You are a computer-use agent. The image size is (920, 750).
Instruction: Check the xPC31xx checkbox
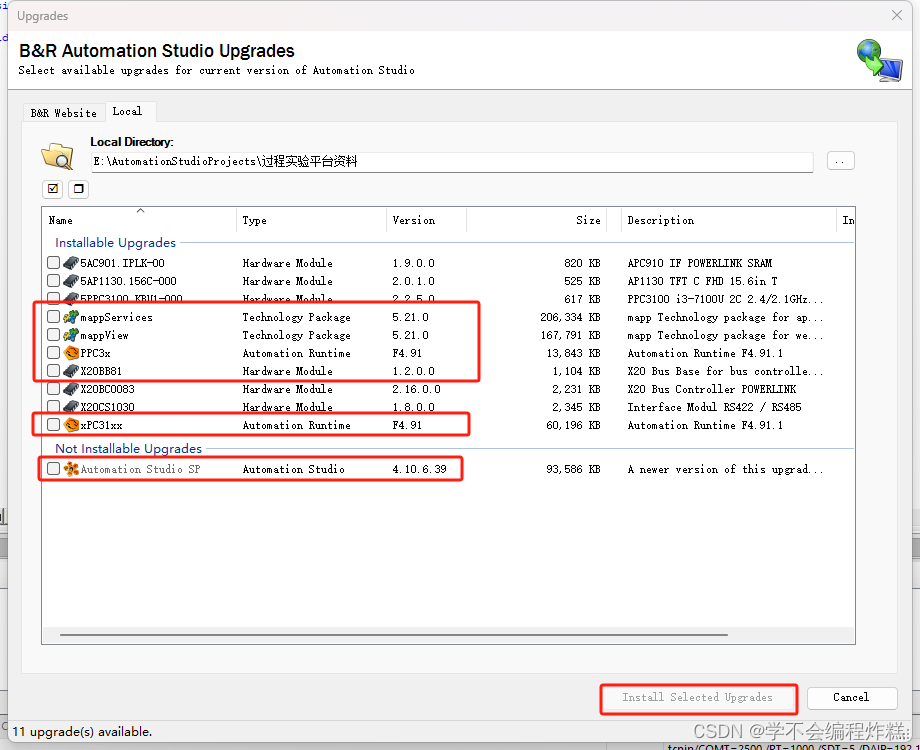(x=53, y=424)
